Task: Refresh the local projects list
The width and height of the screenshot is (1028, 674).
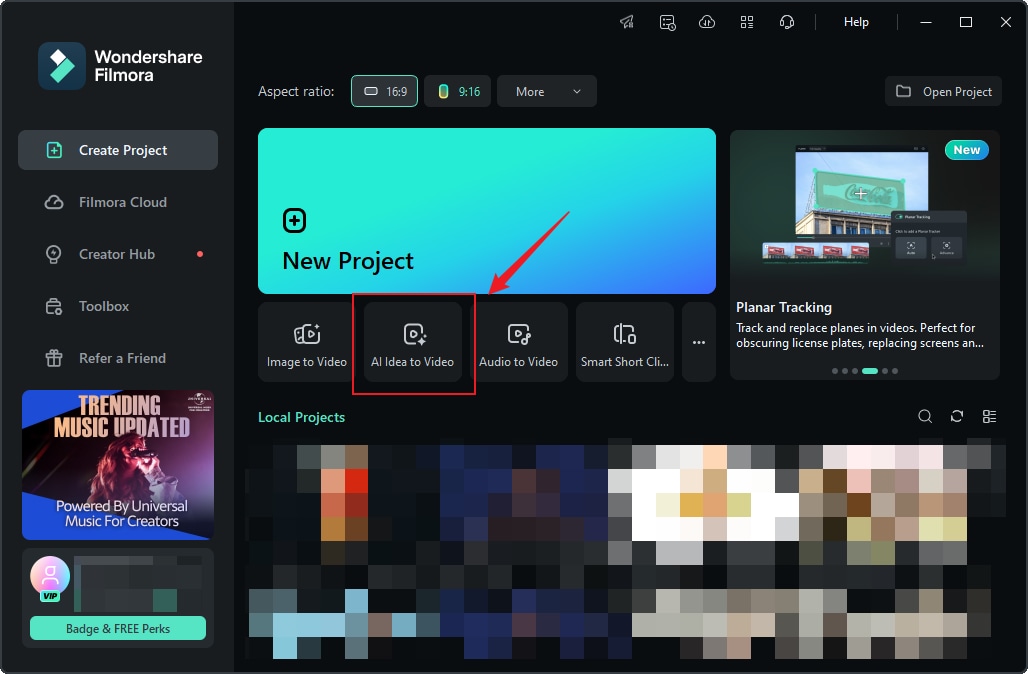Action: (x=957, y=416)
